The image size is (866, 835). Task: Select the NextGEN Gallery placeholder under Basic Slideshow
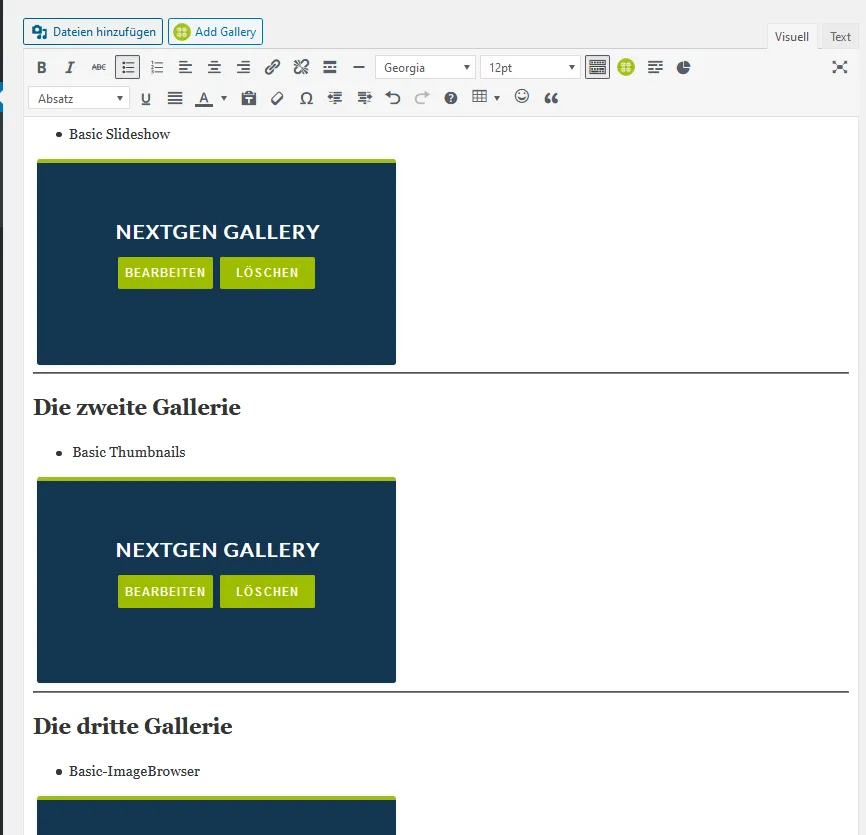[216, 262]
